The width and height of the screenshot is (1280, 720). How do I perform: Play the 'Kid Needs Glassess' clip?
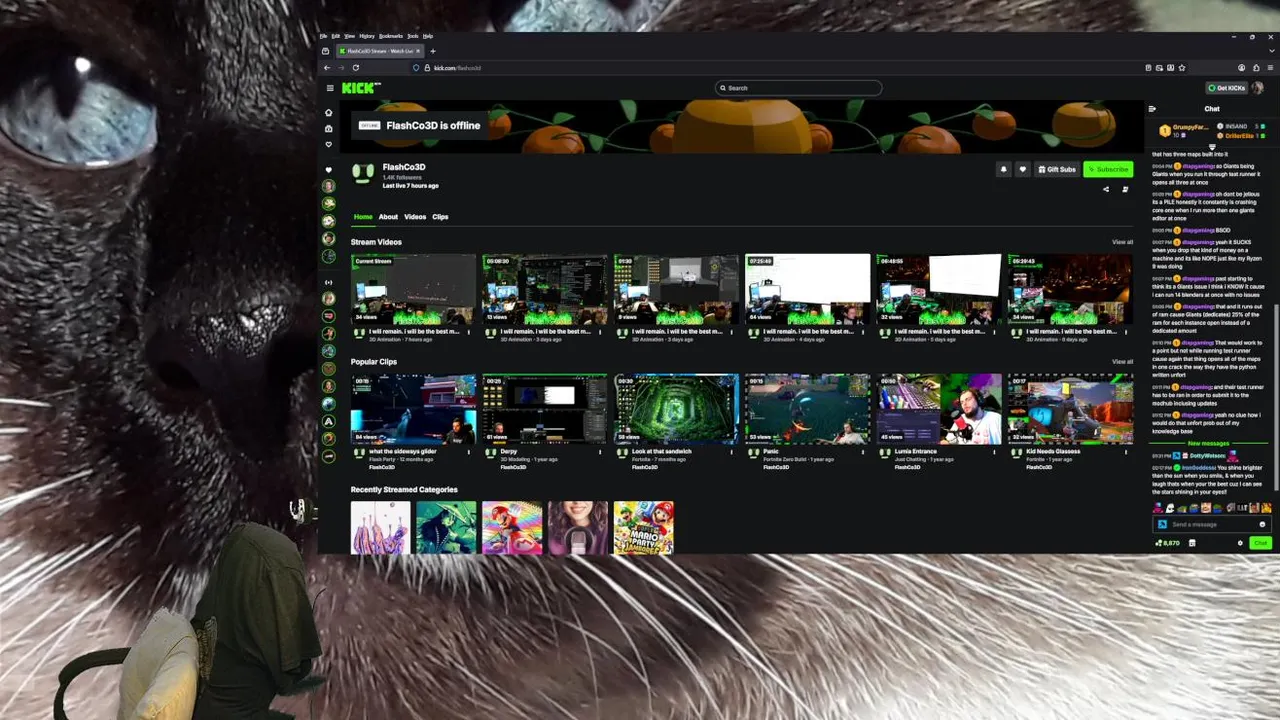pyautogui.click(x=1070, y=409)
